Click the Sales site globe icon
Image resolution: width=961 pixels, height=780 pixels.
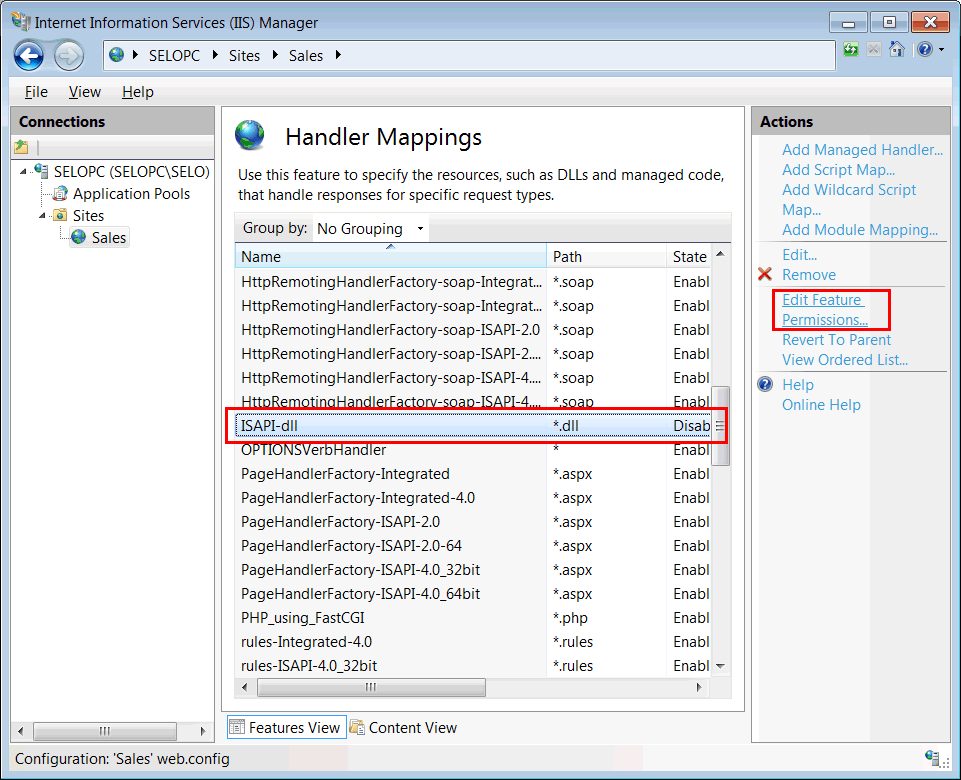pyautogui.click(x=78, y=237)
